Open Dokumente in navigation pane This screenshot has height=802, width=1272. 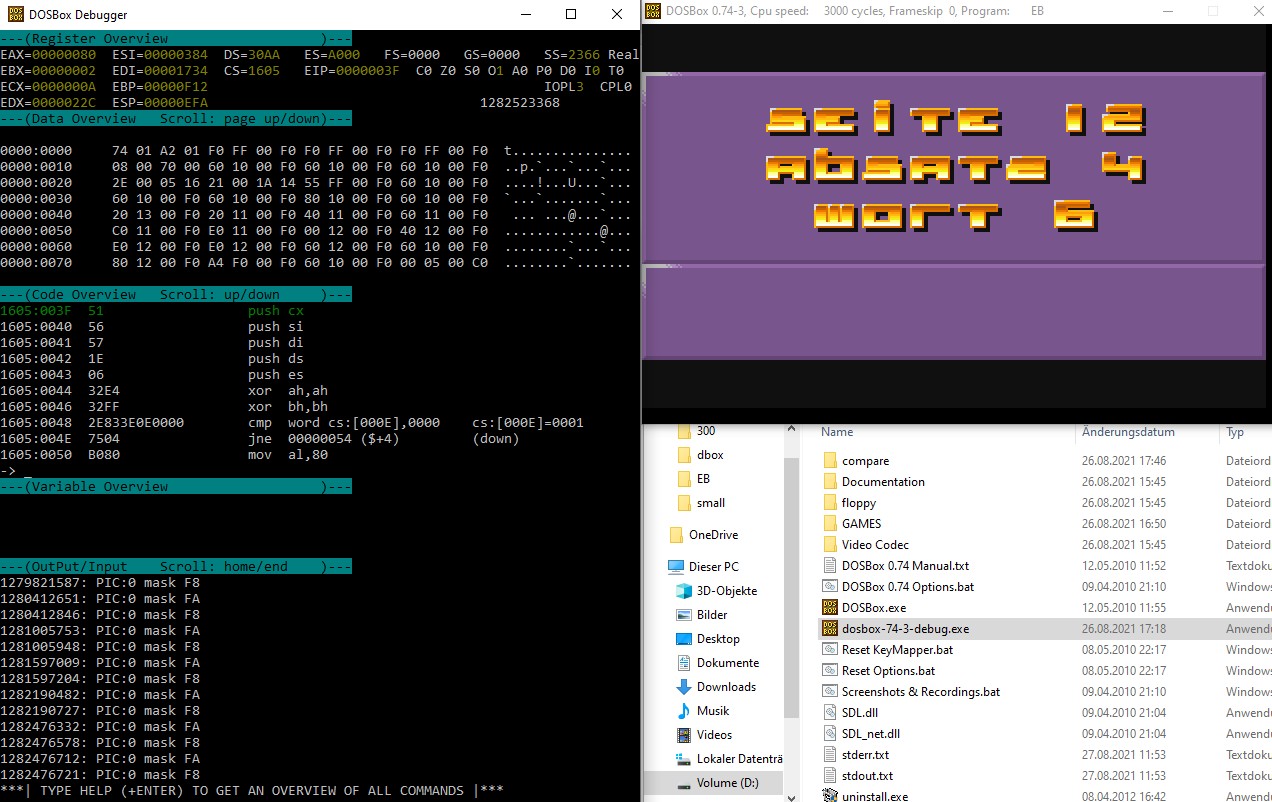[x=728, y=663]
